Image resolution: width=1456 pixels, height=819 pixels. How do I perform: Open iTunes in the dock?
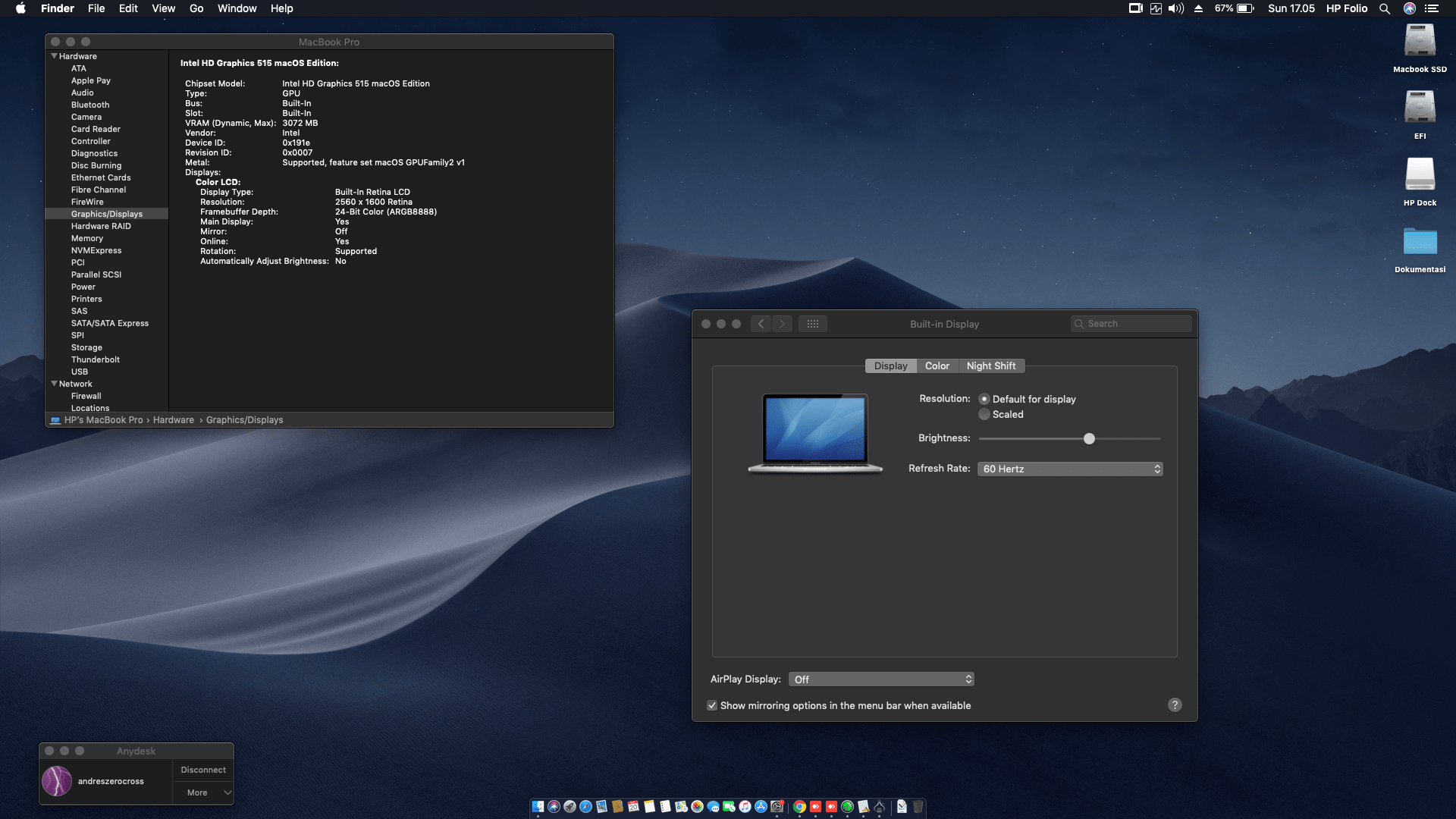745,806
